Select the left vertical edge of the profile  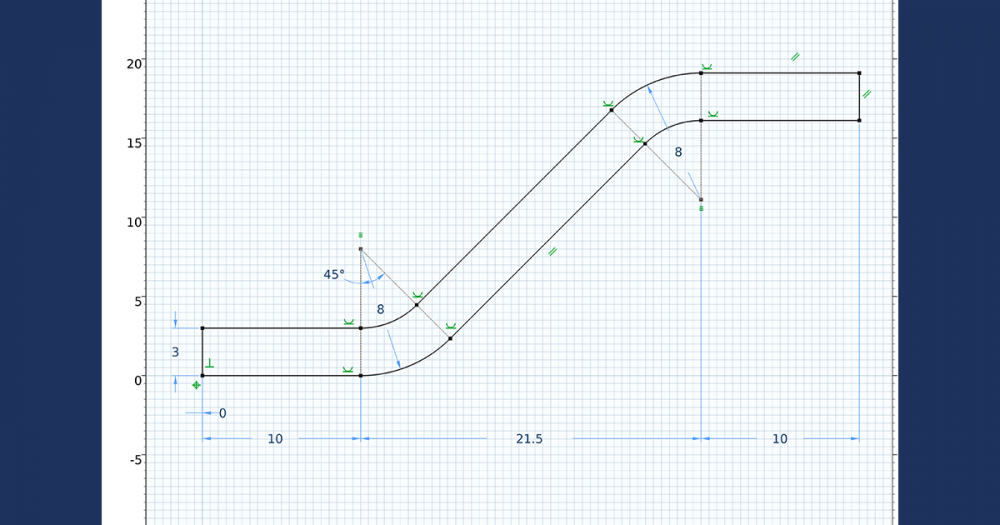click(x=202, y=351)
